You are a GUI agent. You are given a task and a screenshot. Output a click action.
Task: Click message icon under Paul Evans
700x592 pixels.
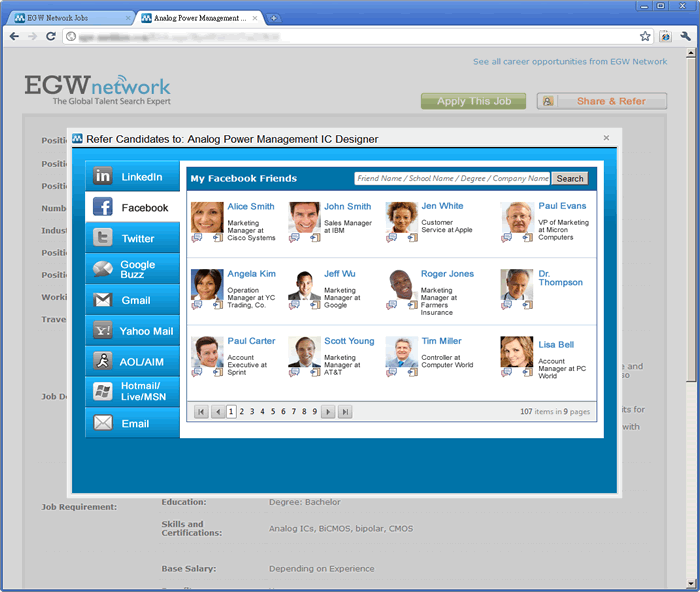coord(506,238)
